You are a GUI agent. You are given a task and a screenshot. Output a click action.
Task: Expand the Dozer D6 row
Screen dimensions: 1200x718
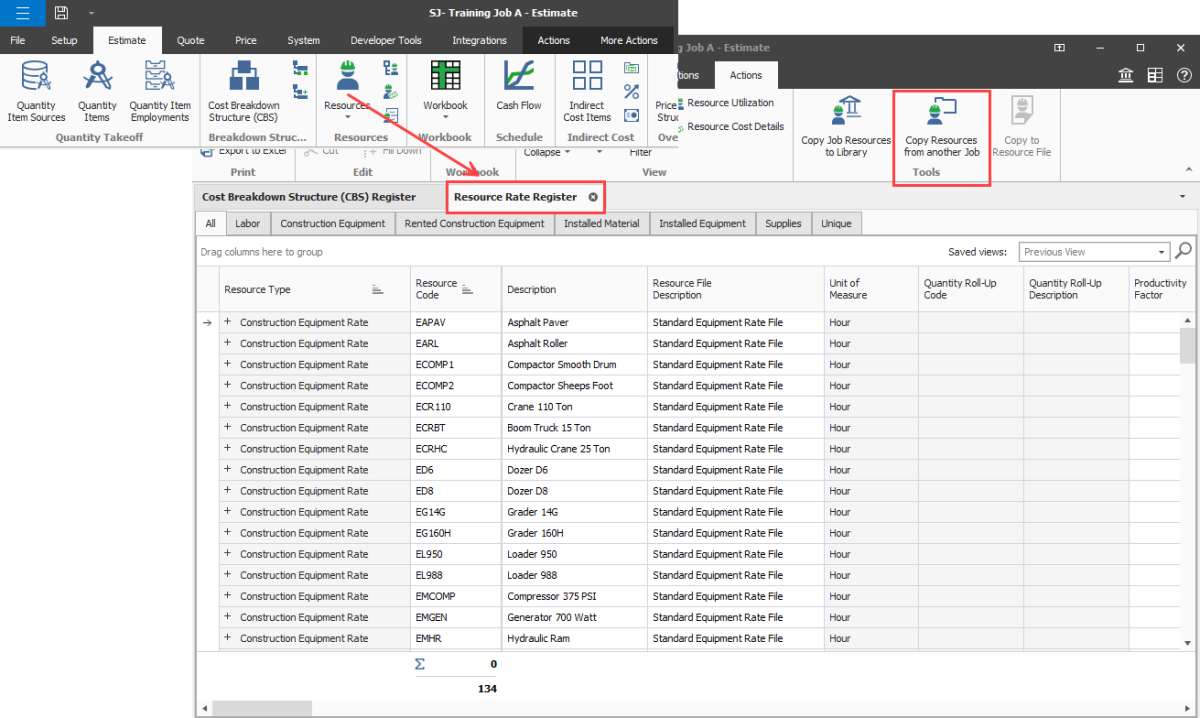(x=227, y=469)
